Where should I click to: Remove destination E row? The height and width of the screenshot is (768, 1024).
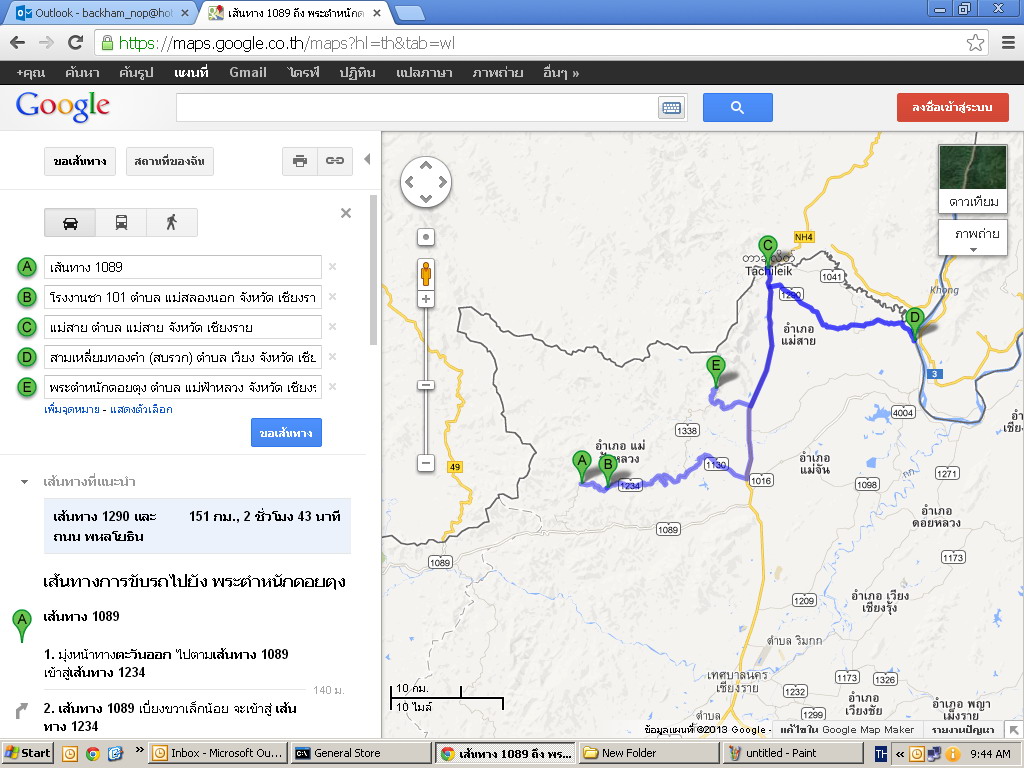tap(332, 387)
